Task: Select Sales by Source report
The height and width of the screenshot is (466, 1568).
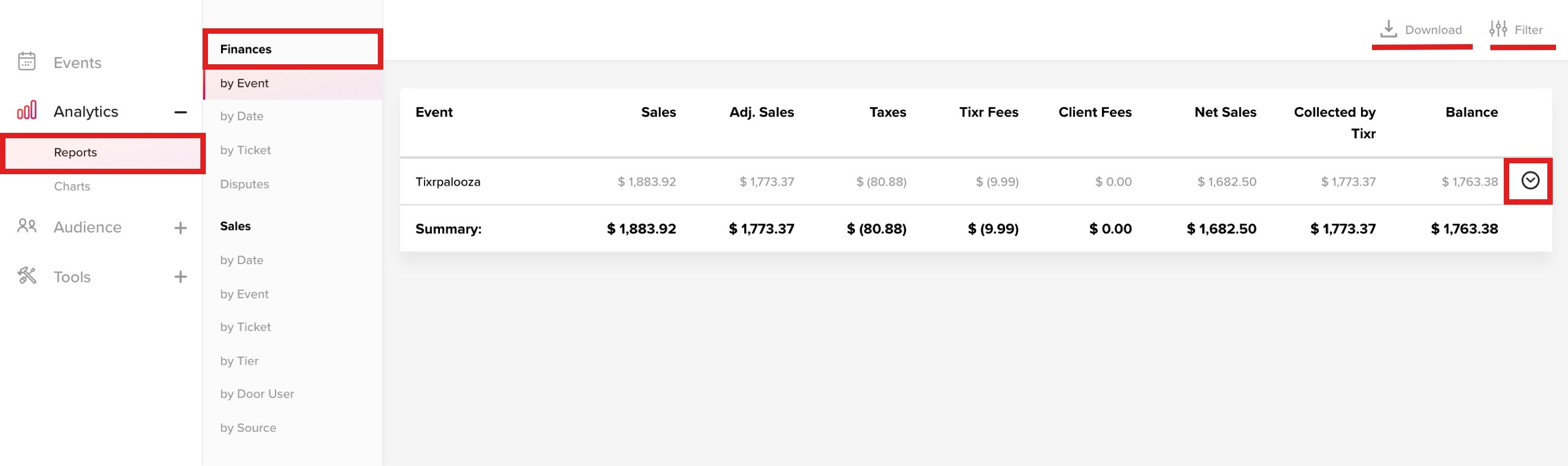Action: (248, 428)
